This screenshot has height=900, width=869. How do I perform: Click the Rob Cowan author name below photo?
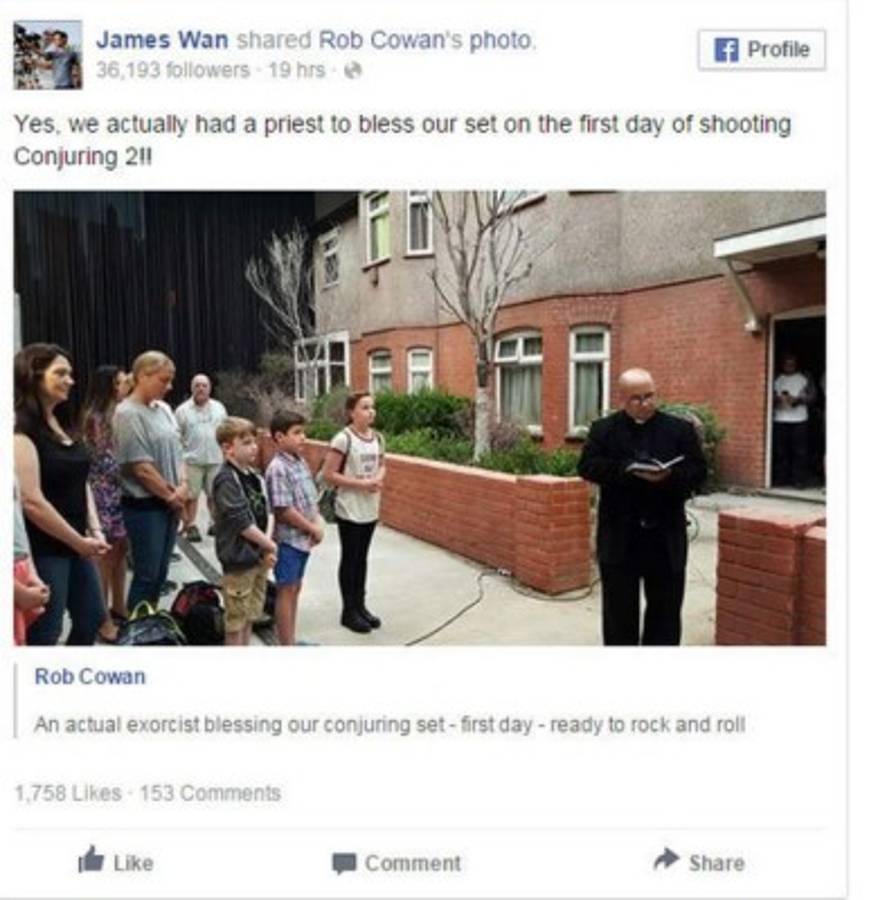pos(90,677)
